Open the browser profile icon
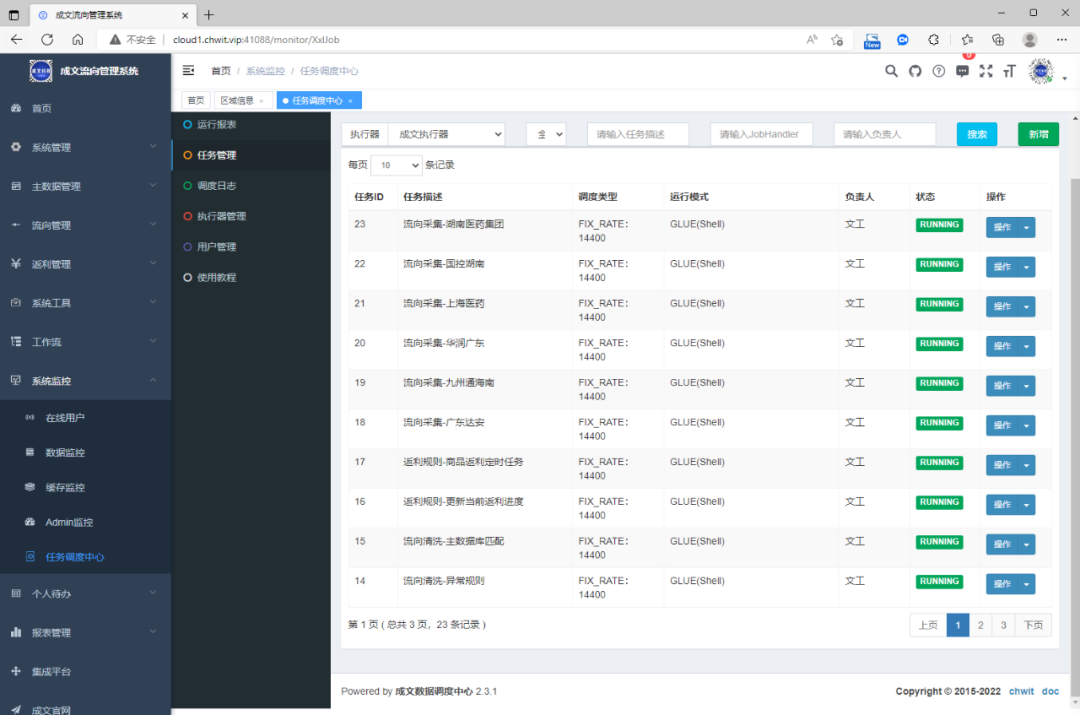 click(x=1030, y=40)
